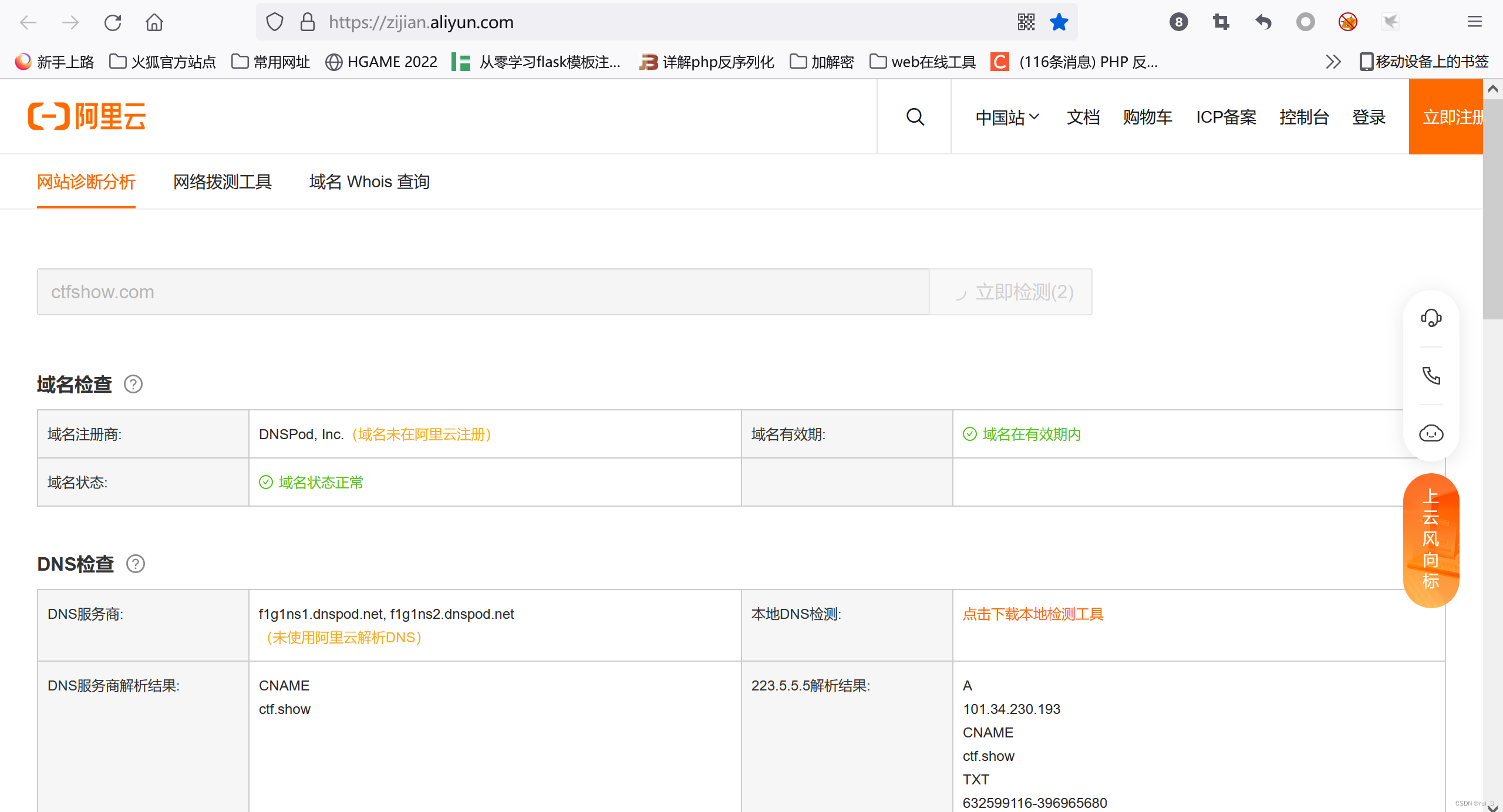Click the site search magnifier icon
This screenshot has width=1503, height=812.
[x=915, y=117]
